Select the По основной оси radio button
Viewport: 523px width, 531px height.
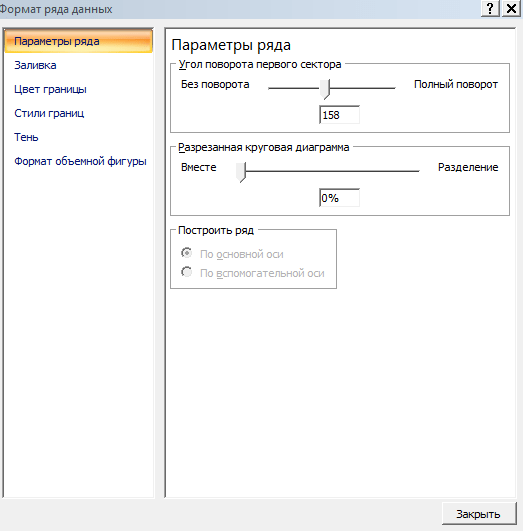pyautogui.click(x=186, y=253)
